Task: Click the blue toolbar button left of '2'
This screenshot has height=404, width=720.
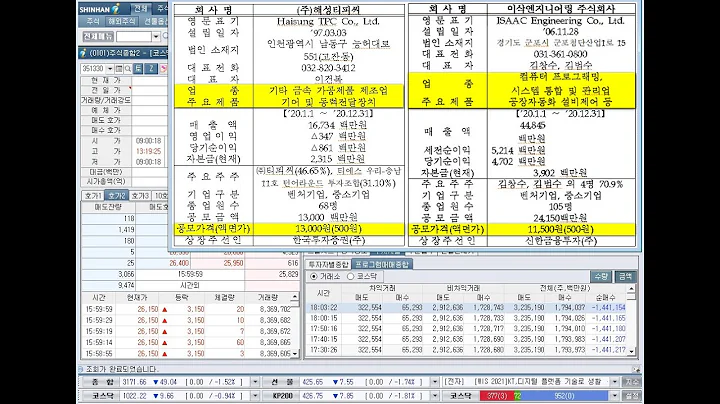Action: (138, 69)
